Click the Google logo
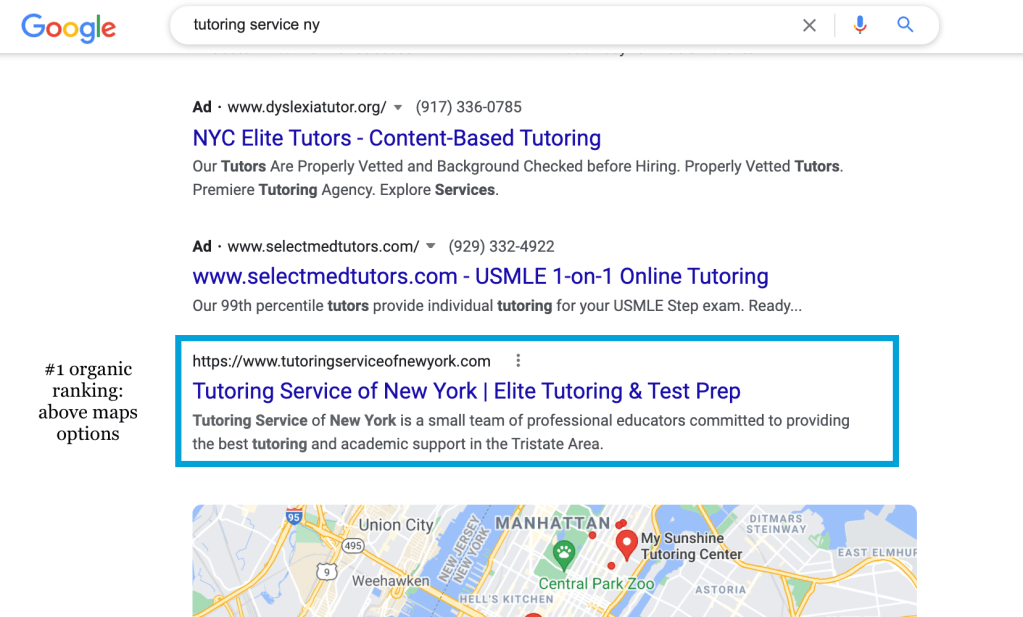1023x617 pixels. (68, 26)
